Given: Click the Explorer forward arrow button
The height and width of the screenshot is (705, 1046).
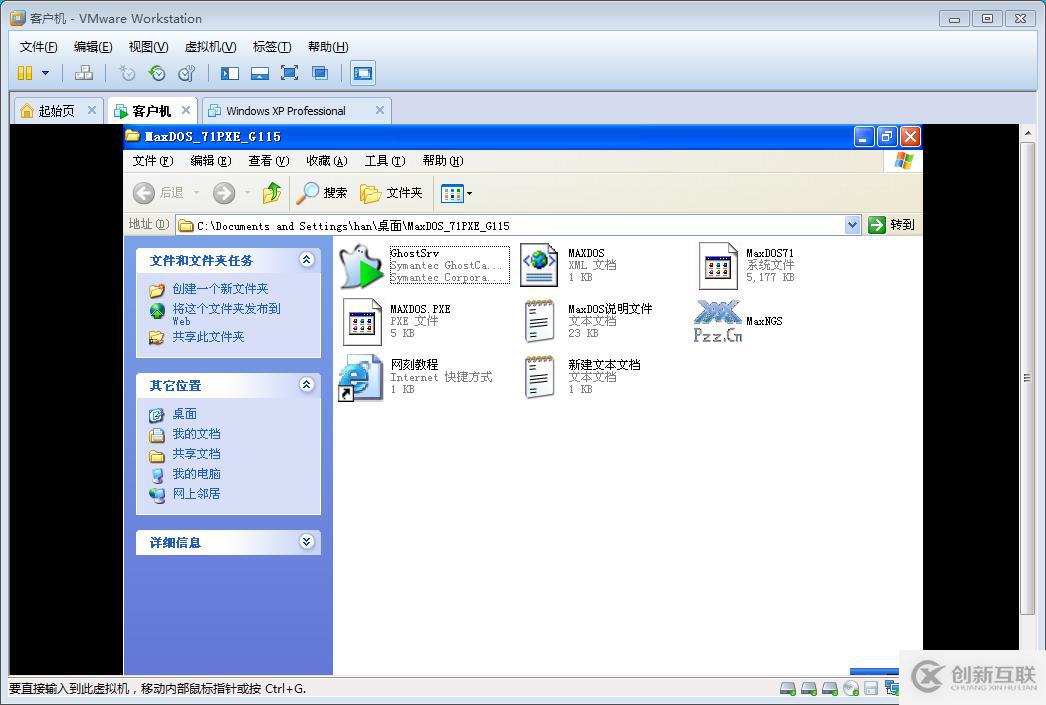Looking at the screenshot, I should (224, 193).
